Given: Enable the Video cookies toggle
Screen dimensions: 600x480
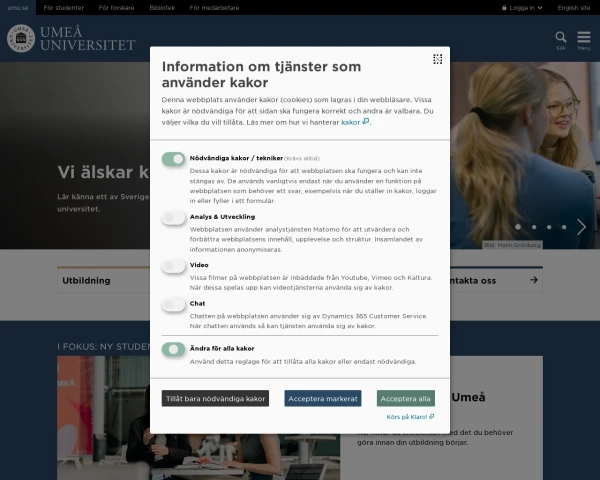Looking at the screenshot, I should 174,265.
